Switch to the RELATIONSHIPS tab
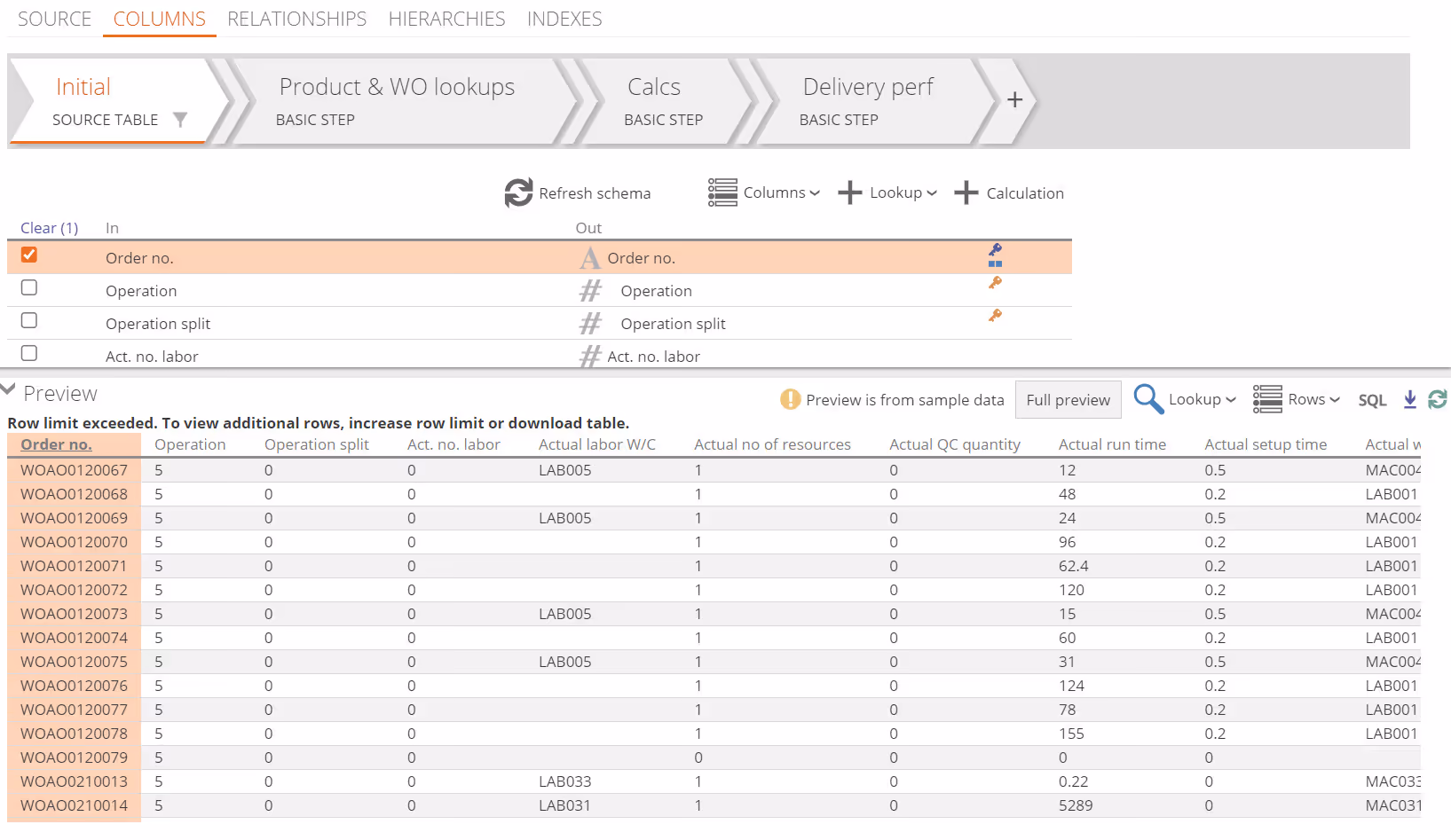Image resolution: width=1451 pixels, height=840 pixels. [x=296, y=19]
